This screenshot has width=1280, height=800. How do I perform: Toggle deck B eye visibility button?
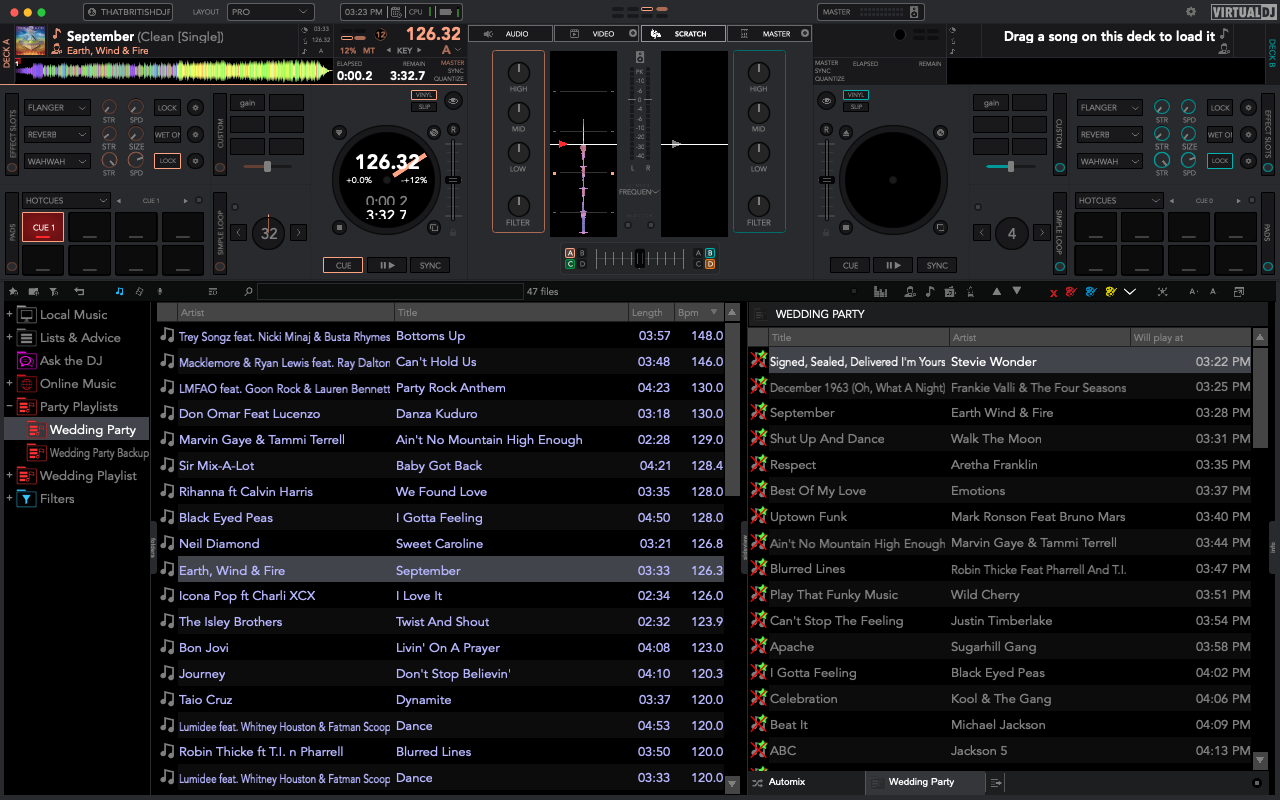tap(826, 101)
